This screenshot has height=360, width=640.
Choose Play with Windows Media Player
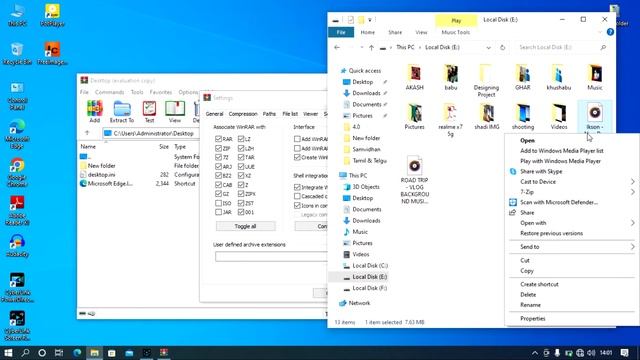pyautogui.click(x=560, y=161)
